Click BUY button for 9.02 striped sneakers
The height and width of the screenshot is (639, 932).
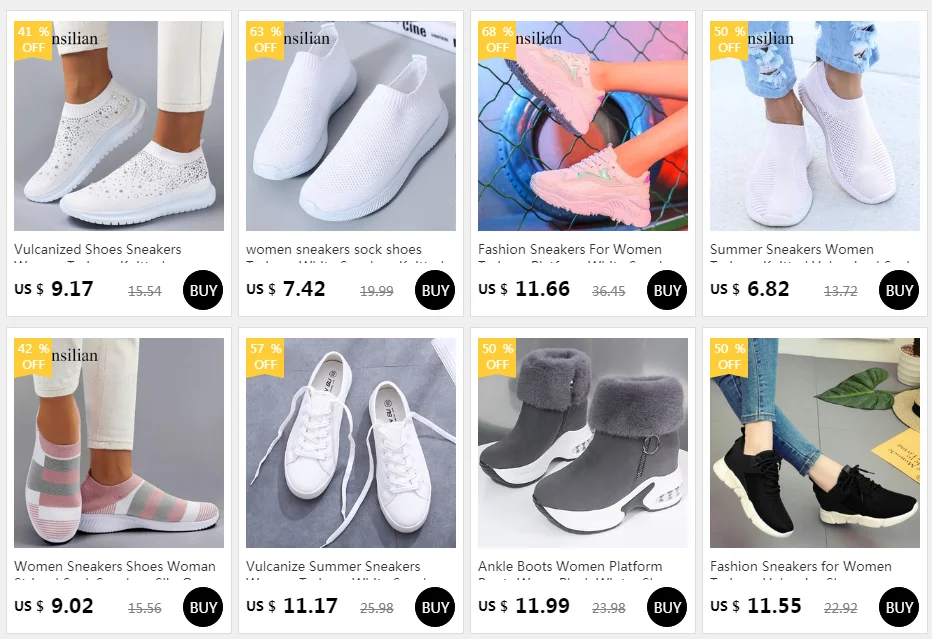[x=203, y=607]
